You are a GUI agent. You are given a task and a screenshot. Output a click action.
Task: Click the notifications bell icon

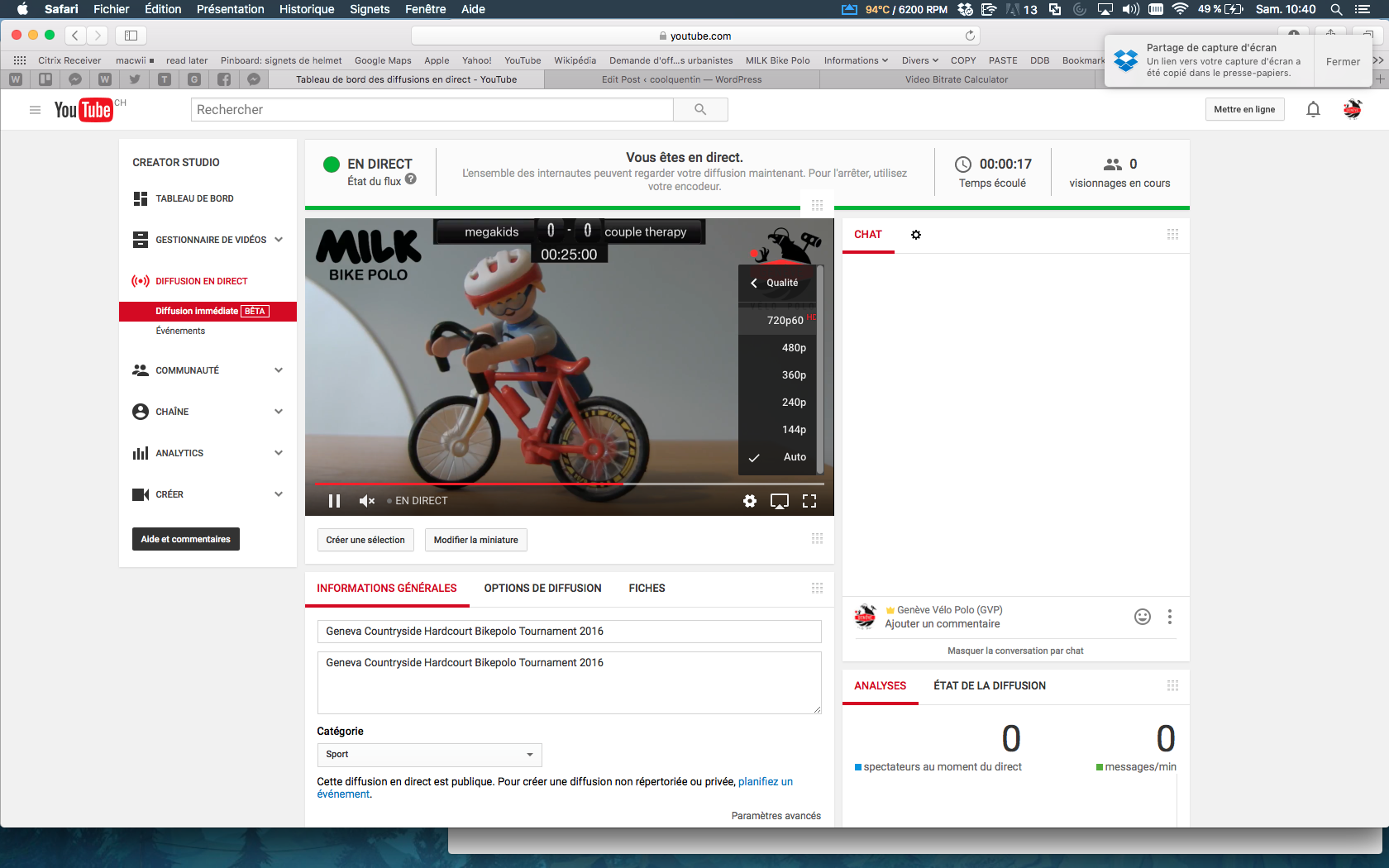tap(1313, 110)
